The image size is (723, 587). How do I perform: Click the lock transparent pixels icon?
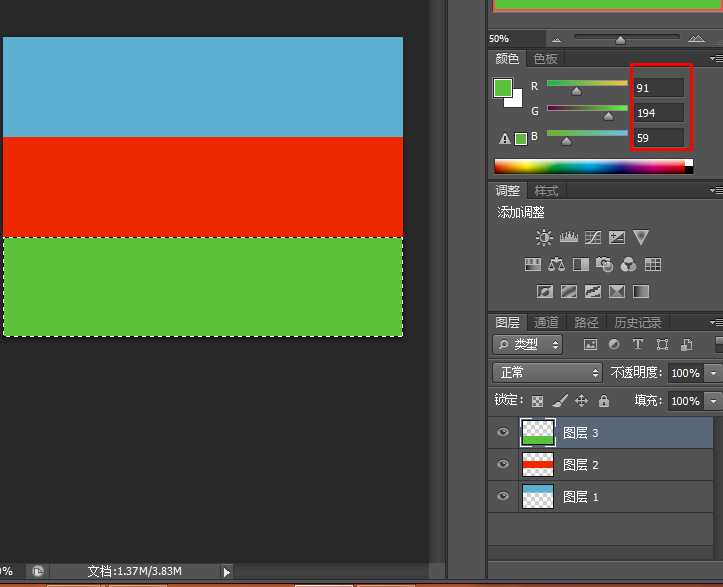click(538, 401)
